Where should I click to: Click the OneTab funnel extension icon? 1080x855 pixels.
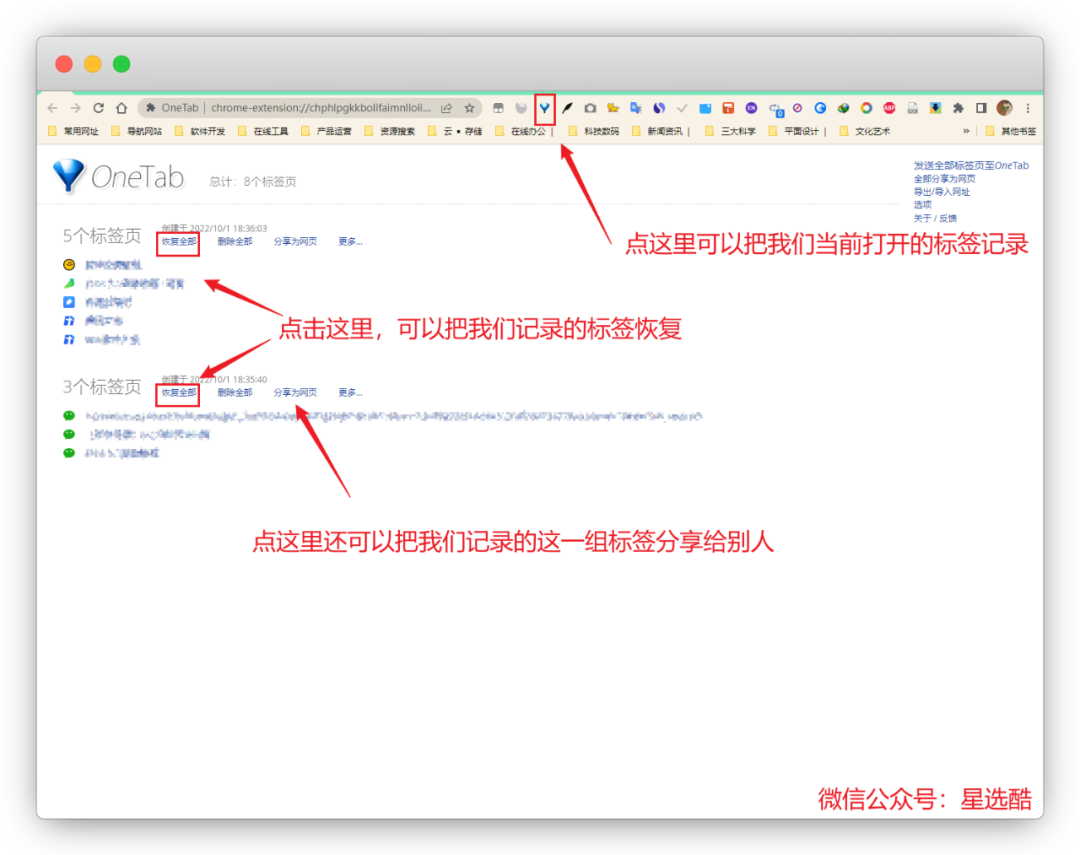click(544, 108)
